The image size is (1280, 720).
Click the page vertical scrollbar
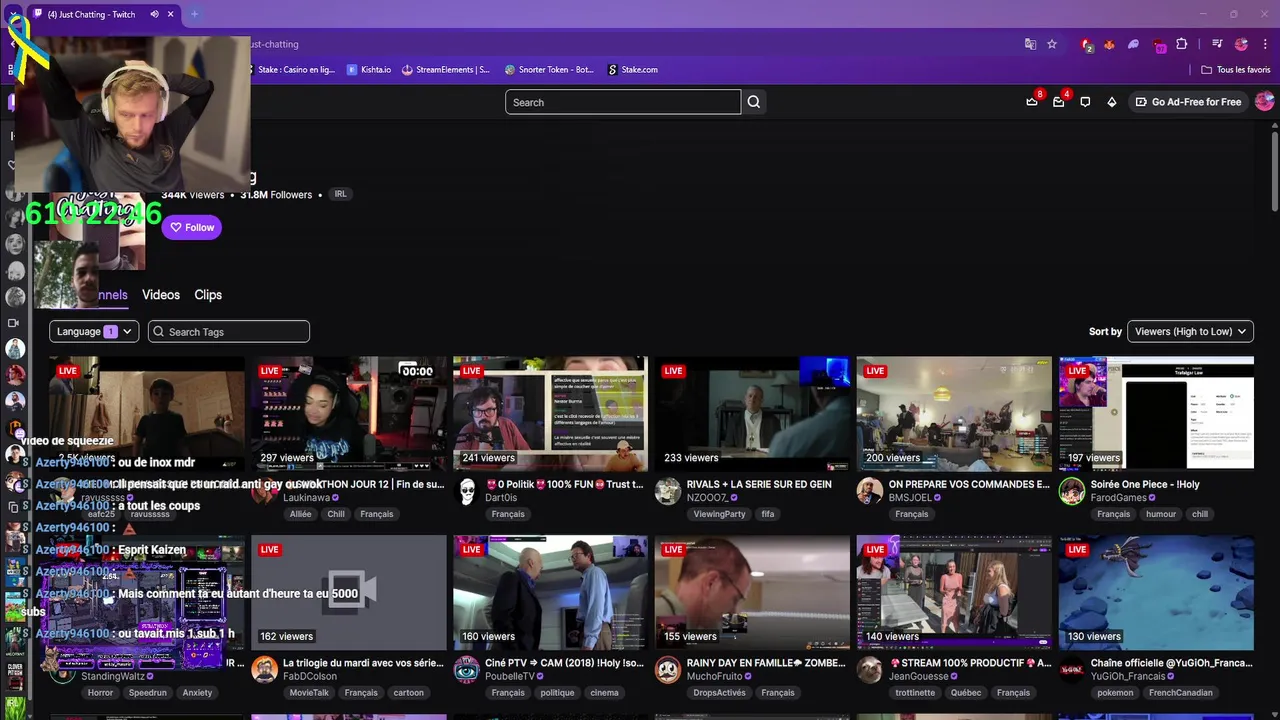(1274, 170)
